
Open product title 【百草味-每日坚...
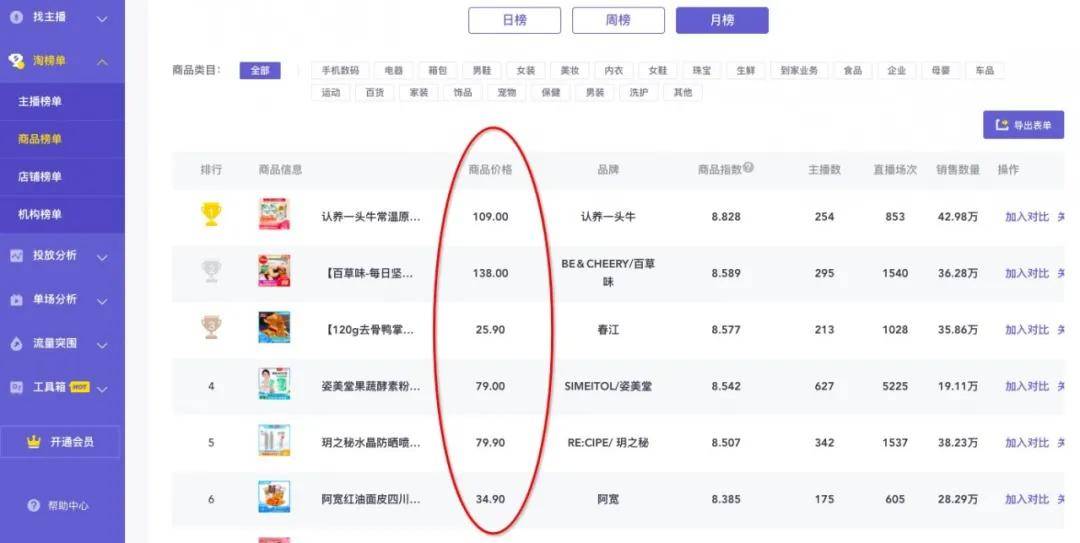pos(368,273)
